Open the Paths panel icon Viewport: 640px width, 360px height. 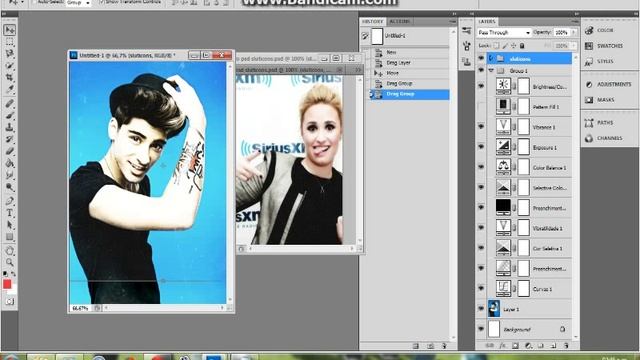(x=589, y=123)
